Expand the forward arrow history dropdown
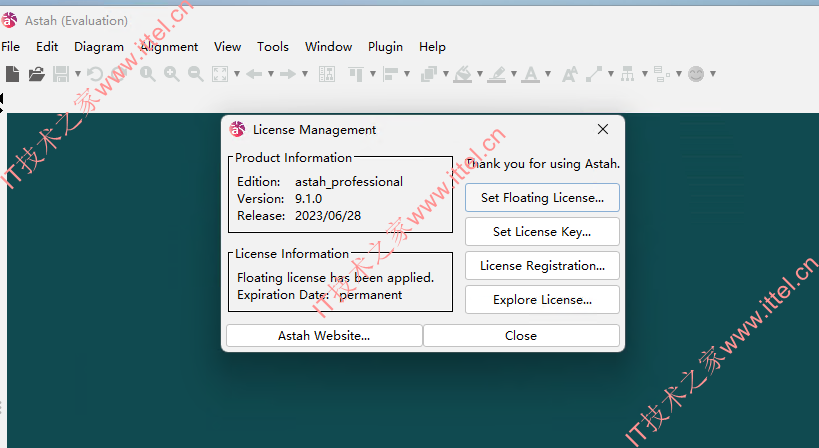The image size is (819, 448). point(305,74)
